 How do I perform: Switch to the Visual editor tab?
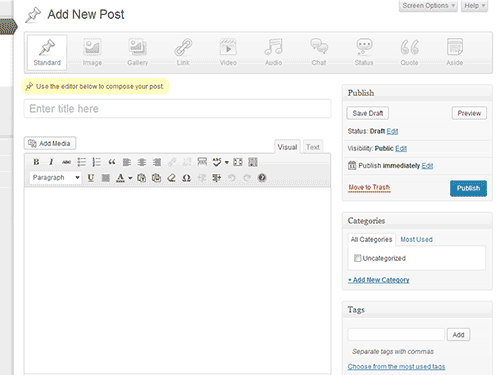pos(287,147)
